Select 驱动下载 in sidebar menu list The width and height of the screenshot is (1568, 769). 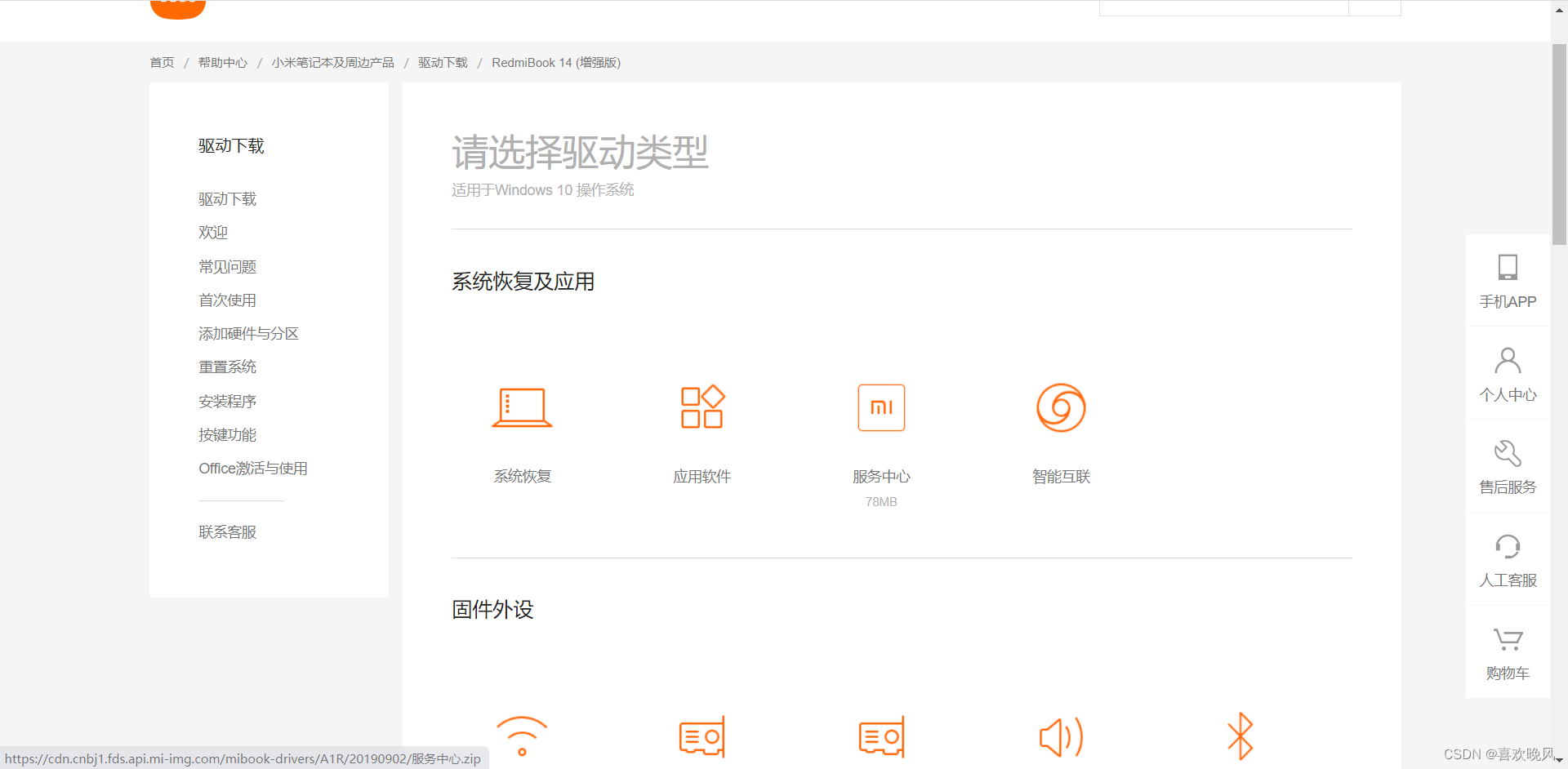pyautogui.click(x=227, y=199)
